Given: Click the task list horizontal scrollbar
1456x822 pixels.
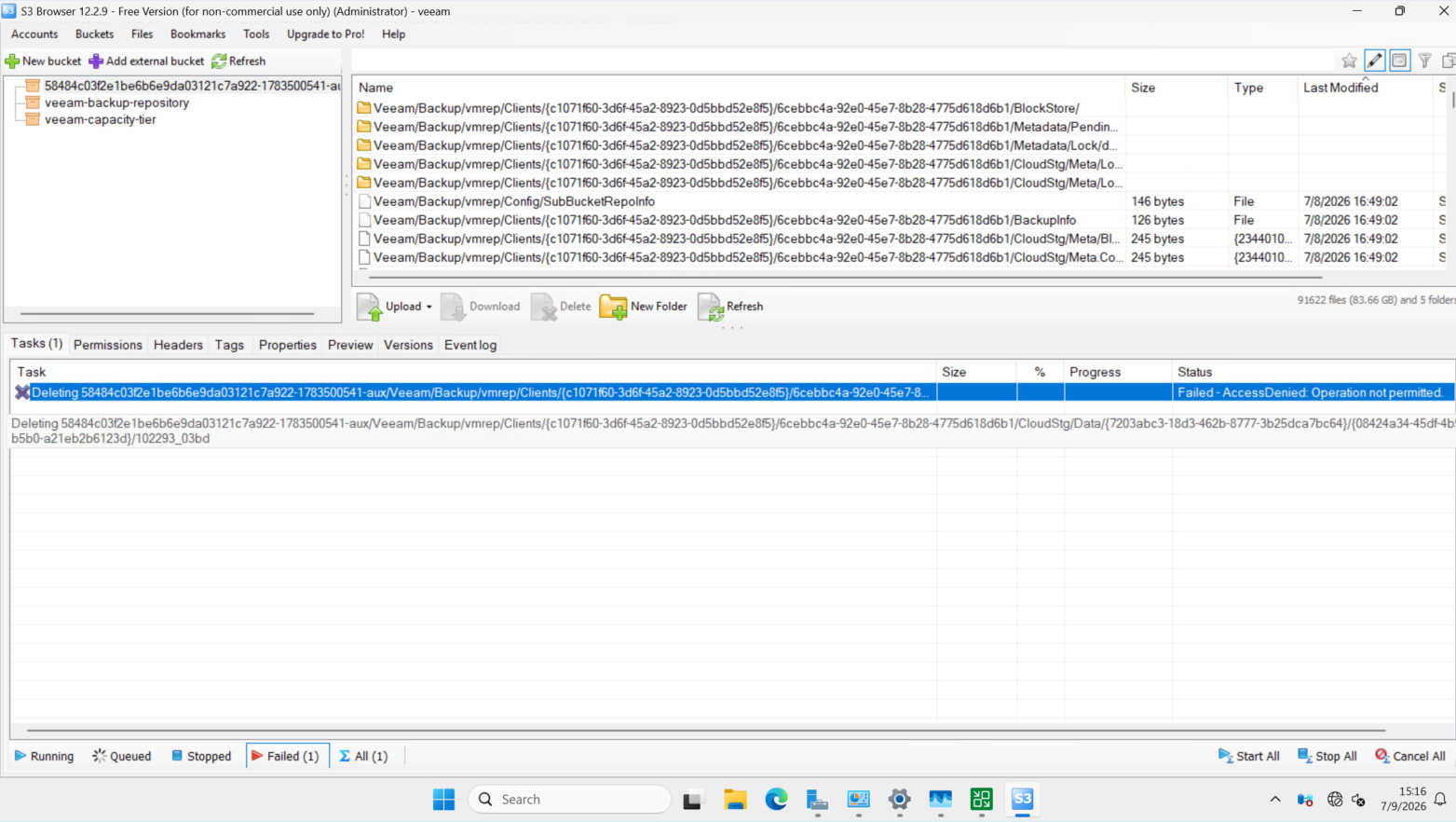Looking at the screenshot, I should click(705, 731).
